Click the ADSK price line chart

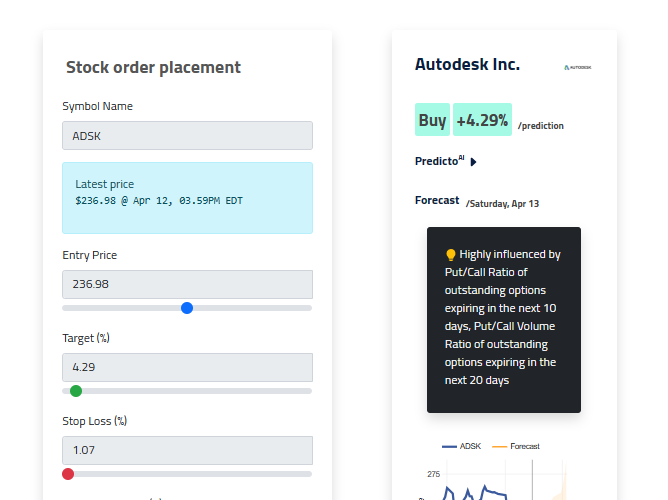click(494, 480)
